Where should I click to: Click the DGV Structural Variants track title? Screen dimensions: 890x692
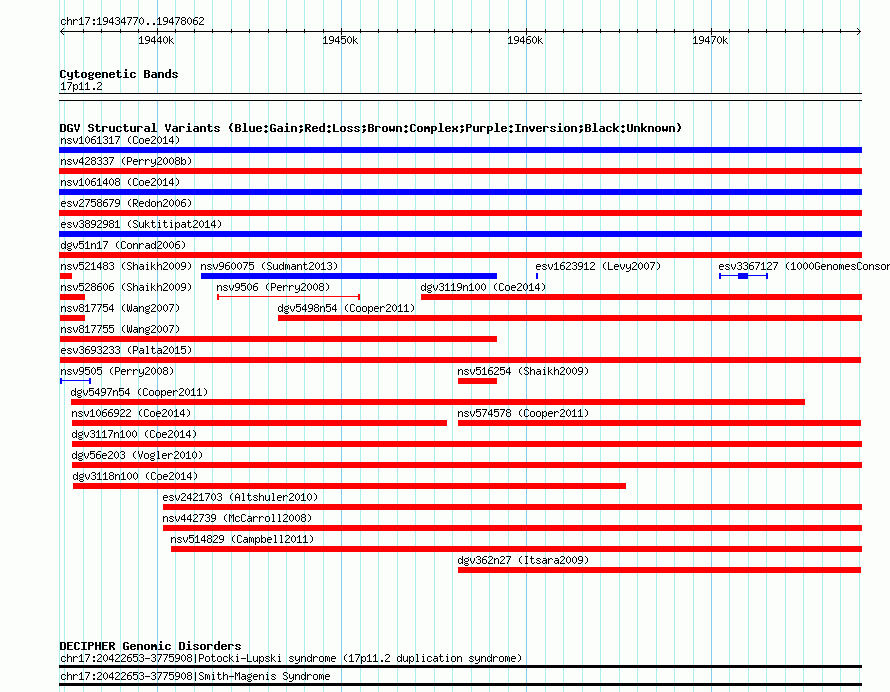click(371, 128)
